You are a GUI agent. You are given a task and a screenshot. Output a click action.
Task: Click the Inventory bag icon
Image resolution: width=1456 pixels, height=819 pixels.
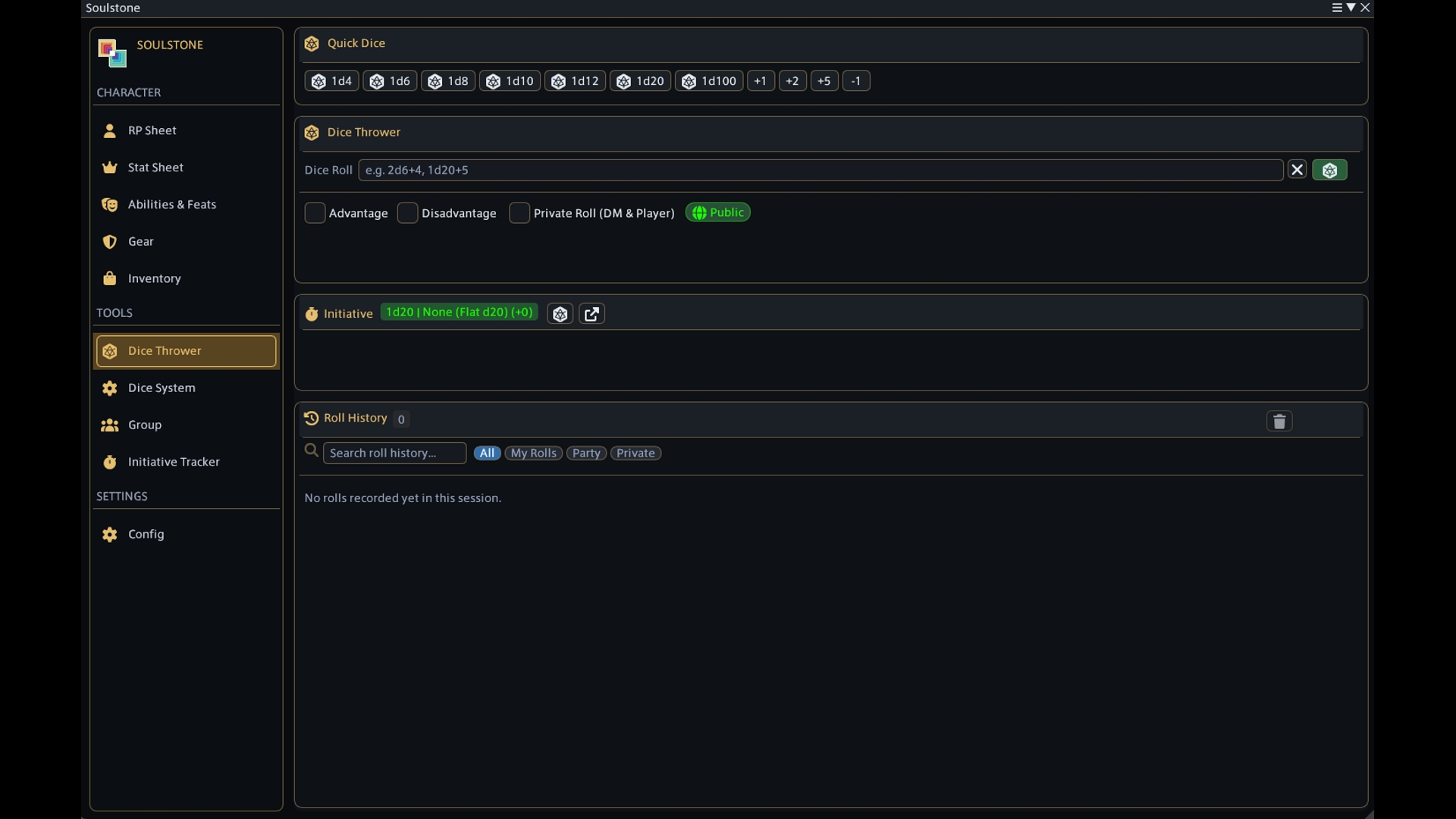pyautogui.click(x=110, y=278)
